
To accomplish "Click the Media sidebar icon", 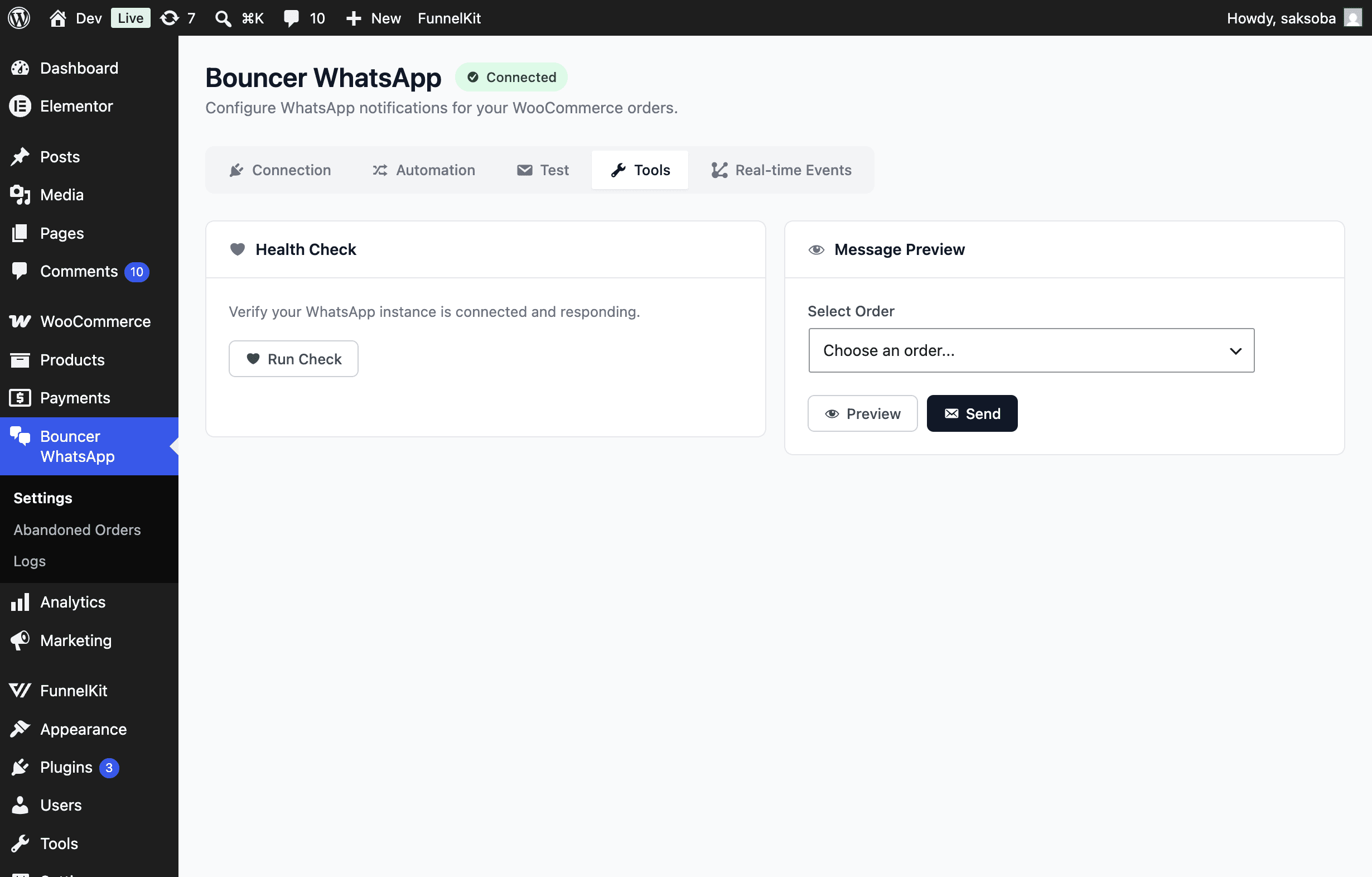I will coord(20,195).
